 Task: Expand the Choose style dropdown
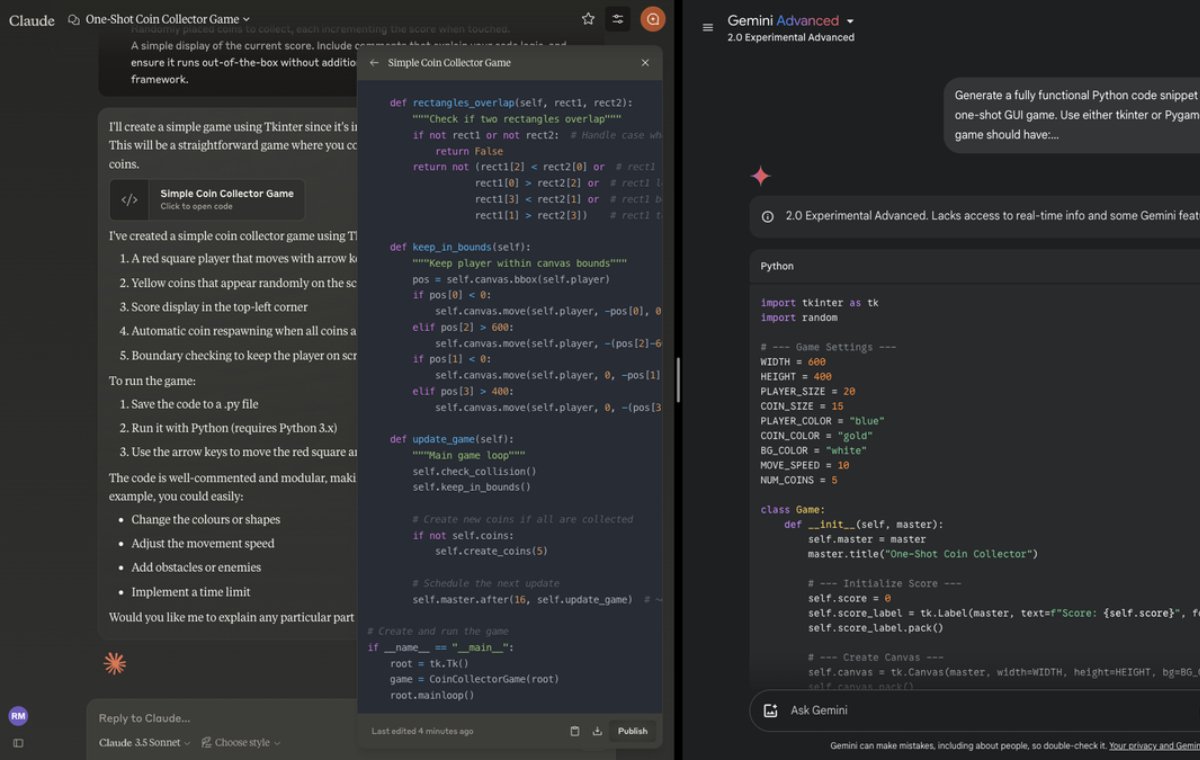point(243,742)
